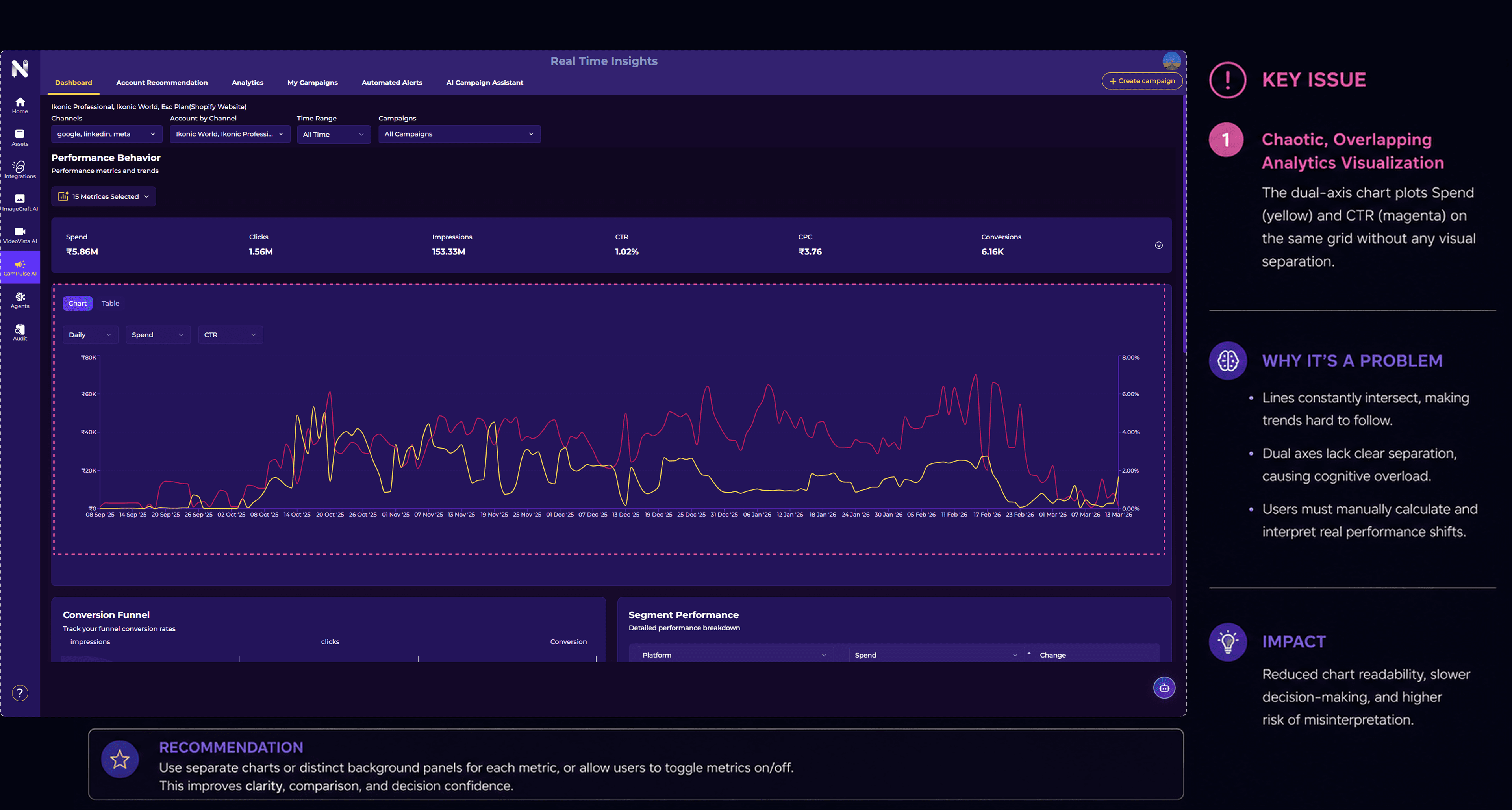Click the Segment Performance heading

coord(683,615)
